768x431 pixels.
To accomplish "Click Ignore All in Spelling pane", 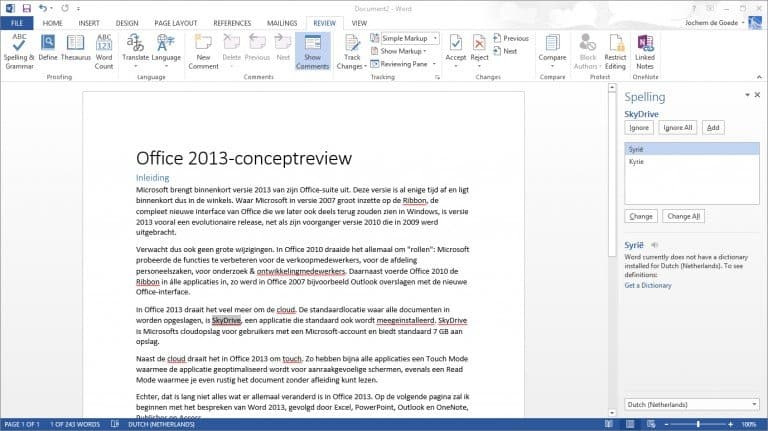I will 677,128.
